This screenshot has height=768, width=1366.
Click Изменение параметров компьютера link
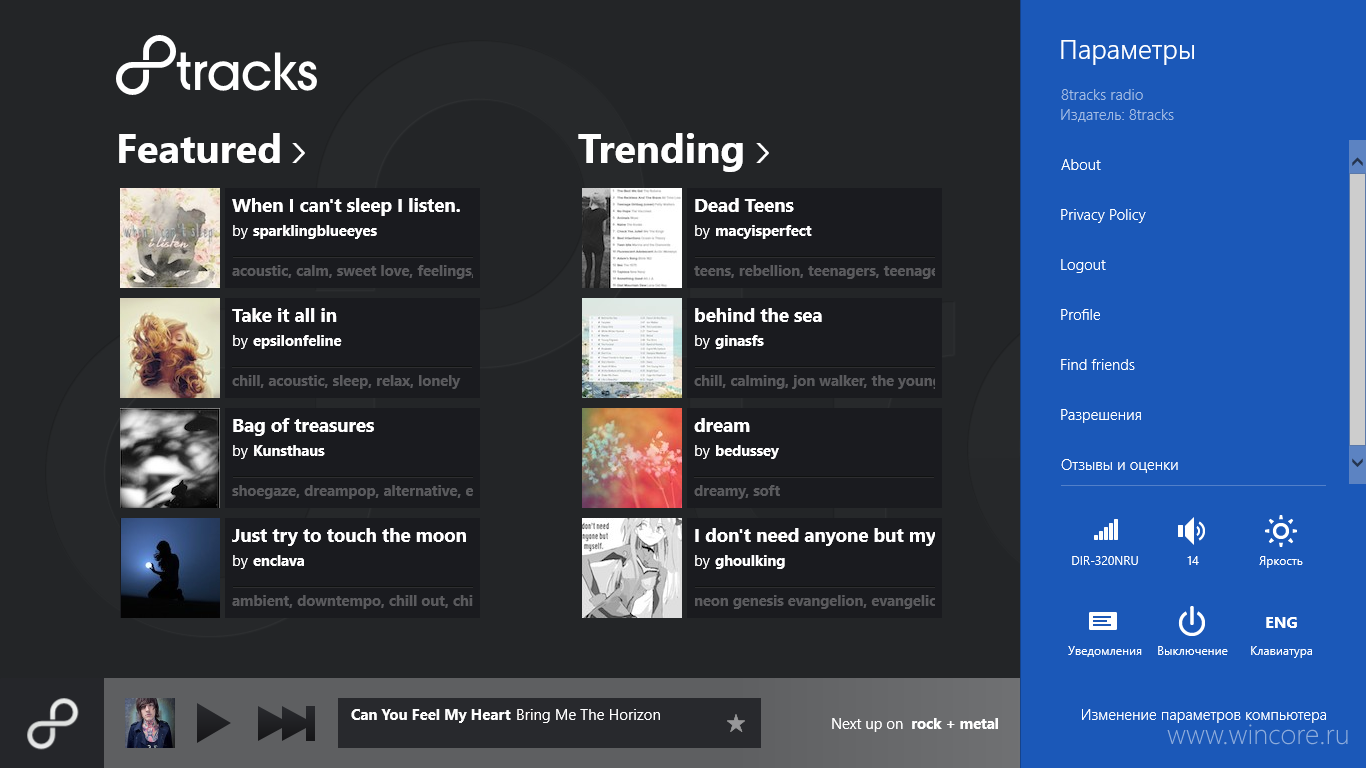point(1203,715)
